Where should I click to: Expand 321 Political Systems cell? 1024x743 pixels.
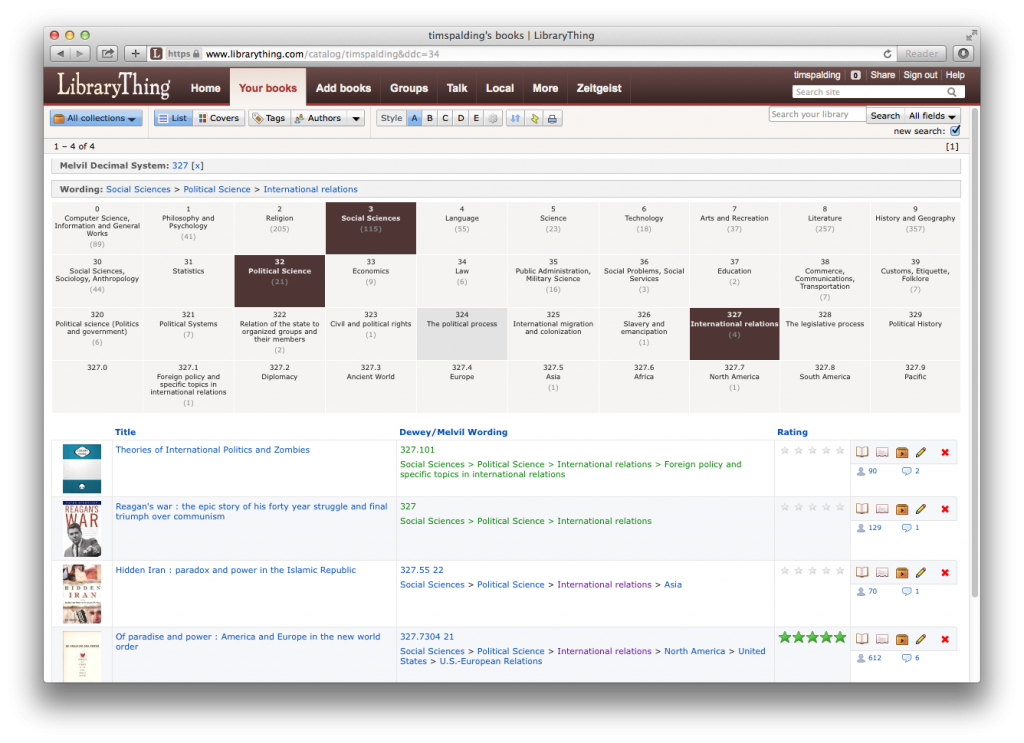[188, 334]
